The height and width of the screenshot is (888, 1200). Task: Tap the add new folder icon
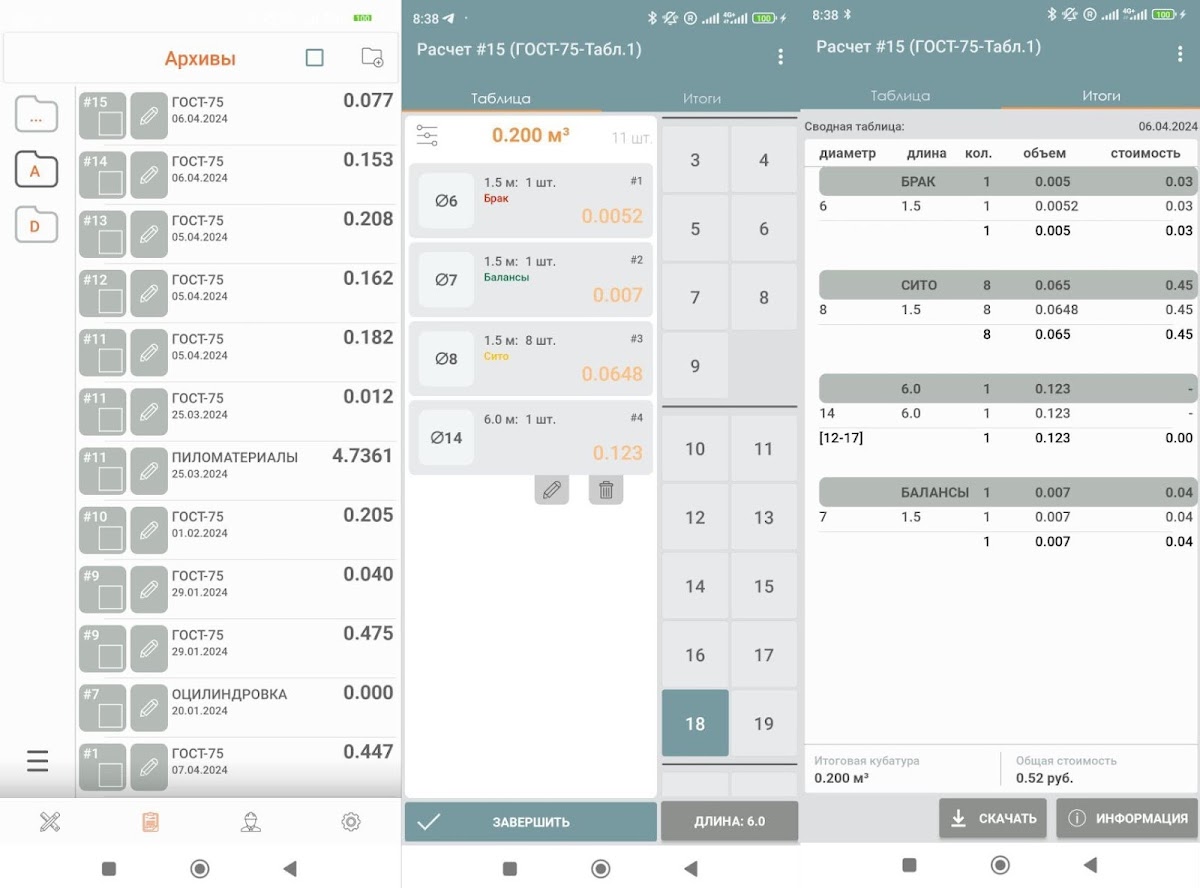(372, 58)
